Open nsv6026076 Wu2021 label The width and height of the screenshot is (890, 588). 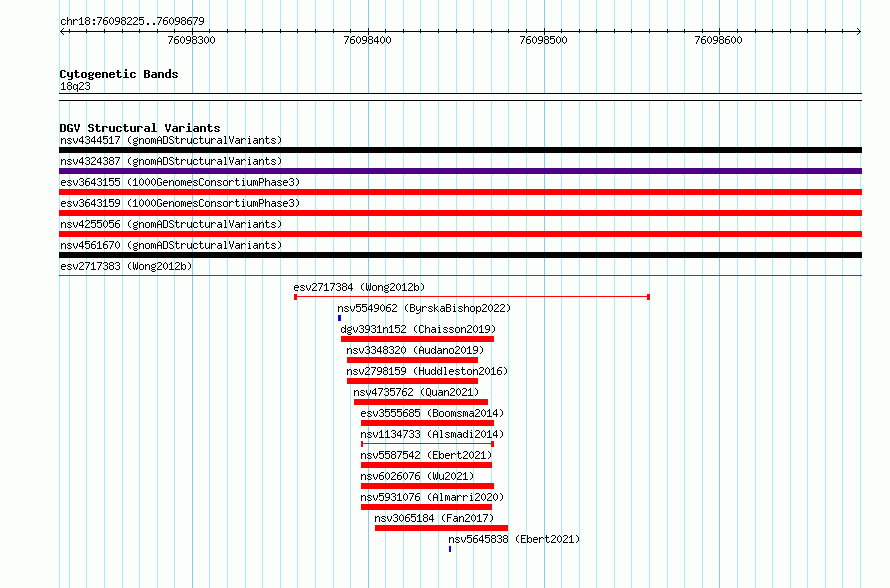[417, 476]
